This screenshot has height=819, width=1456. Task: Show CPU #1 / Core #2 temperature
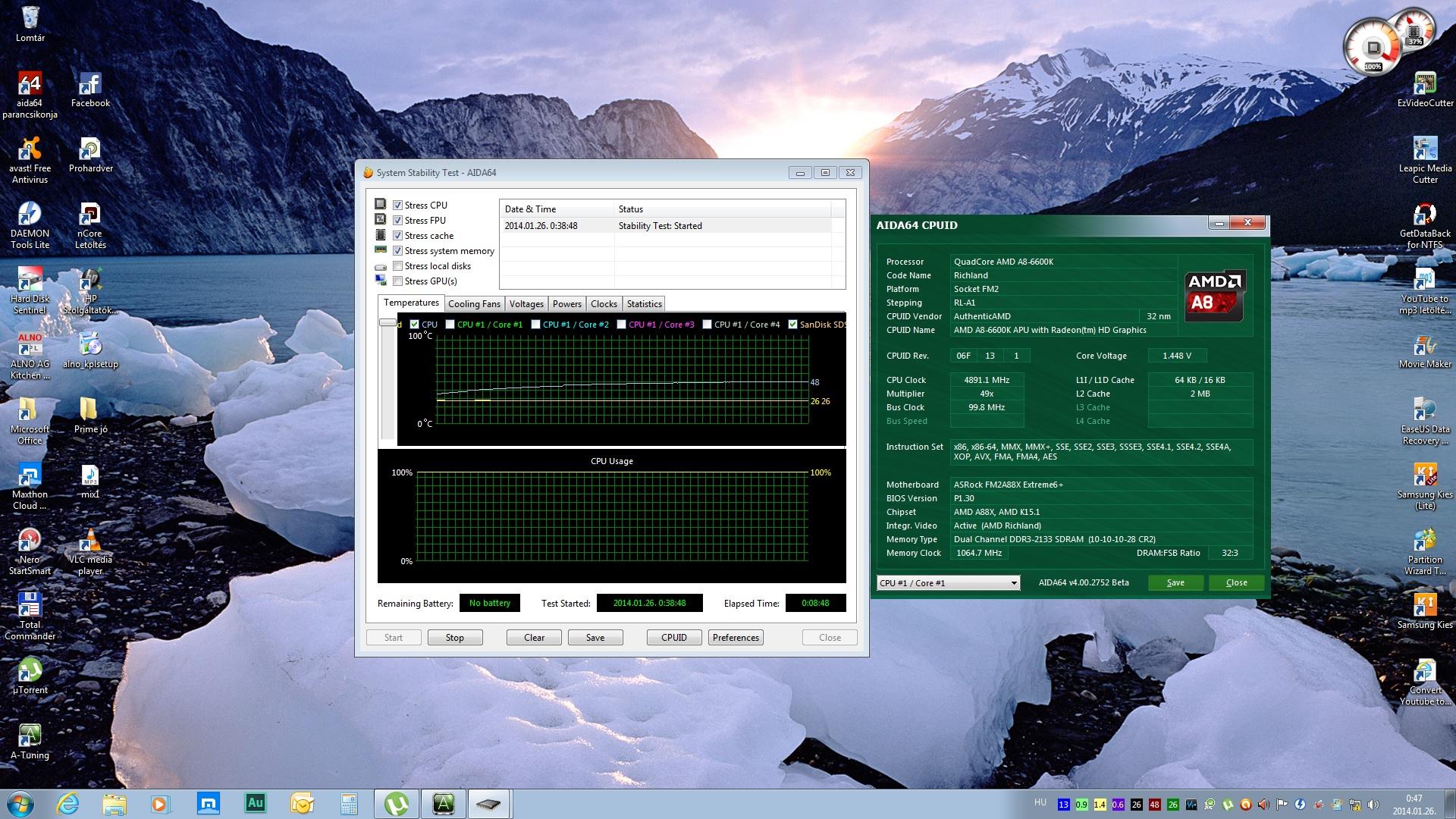(535, 324)
